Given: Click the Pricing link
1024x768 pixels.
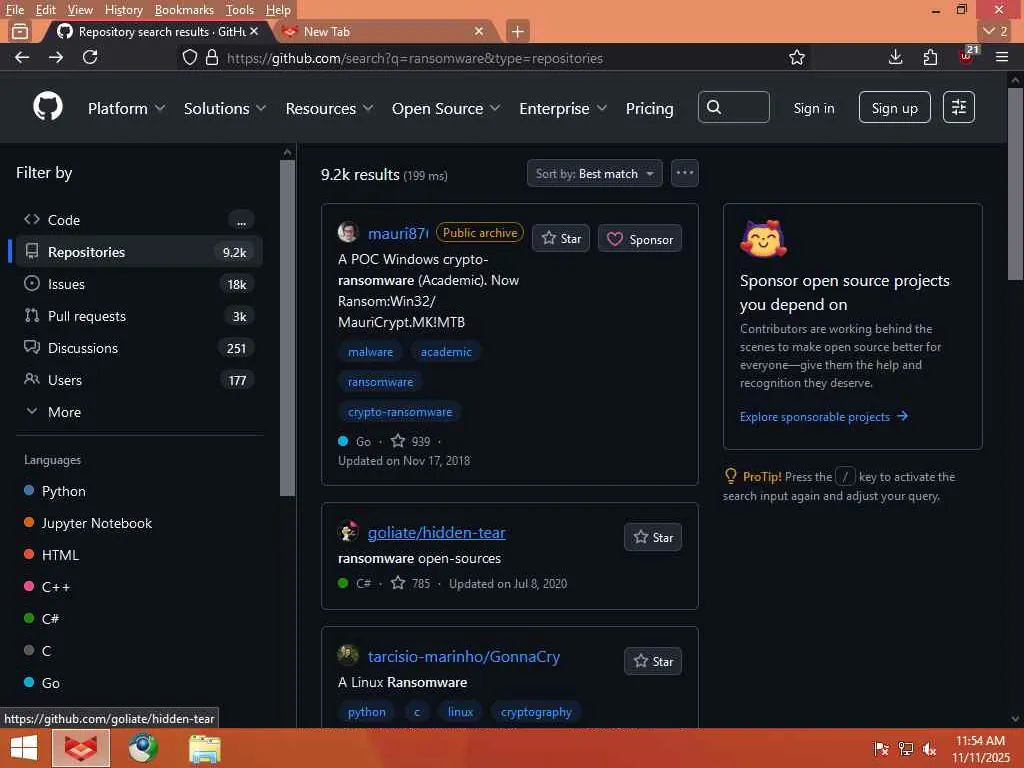Looking at the screenshot, I should pyautogui.click(x=649, y=108).
